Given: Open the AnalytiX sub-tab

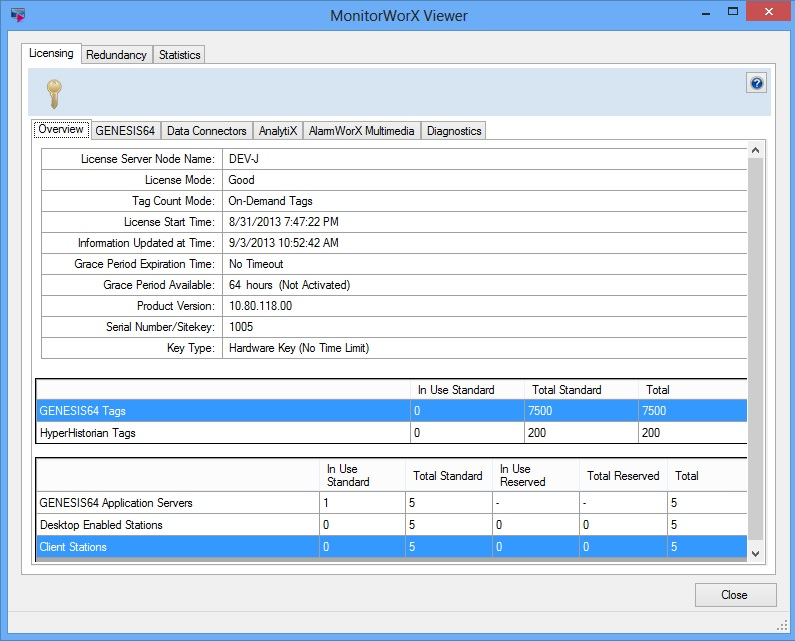Looking at the screenshot, I should coord(277,131).
